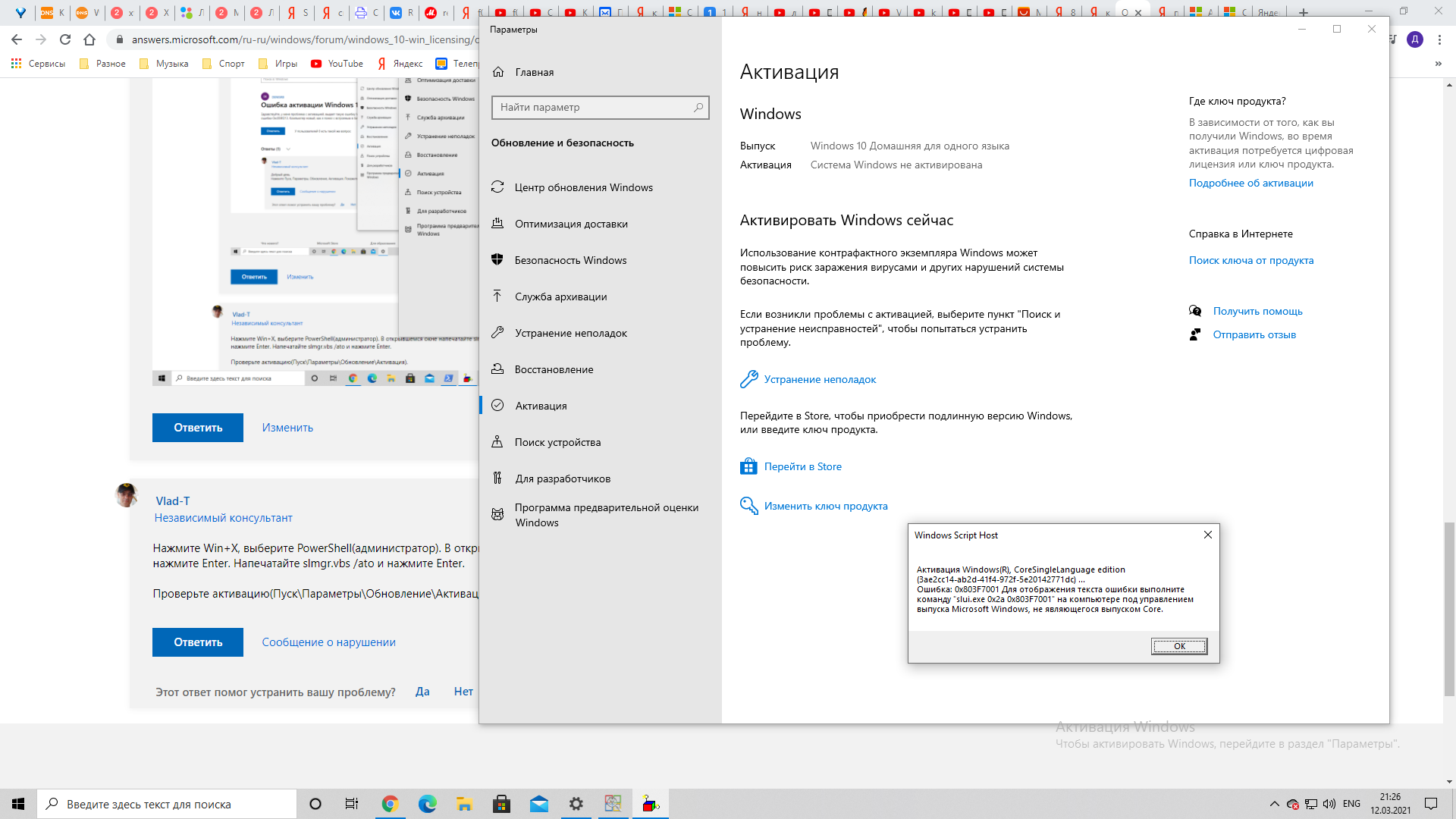The width and height of the screenshot is (1456, 819).
Task: Show more bookmarks chevron
Action: point(1438,64)
